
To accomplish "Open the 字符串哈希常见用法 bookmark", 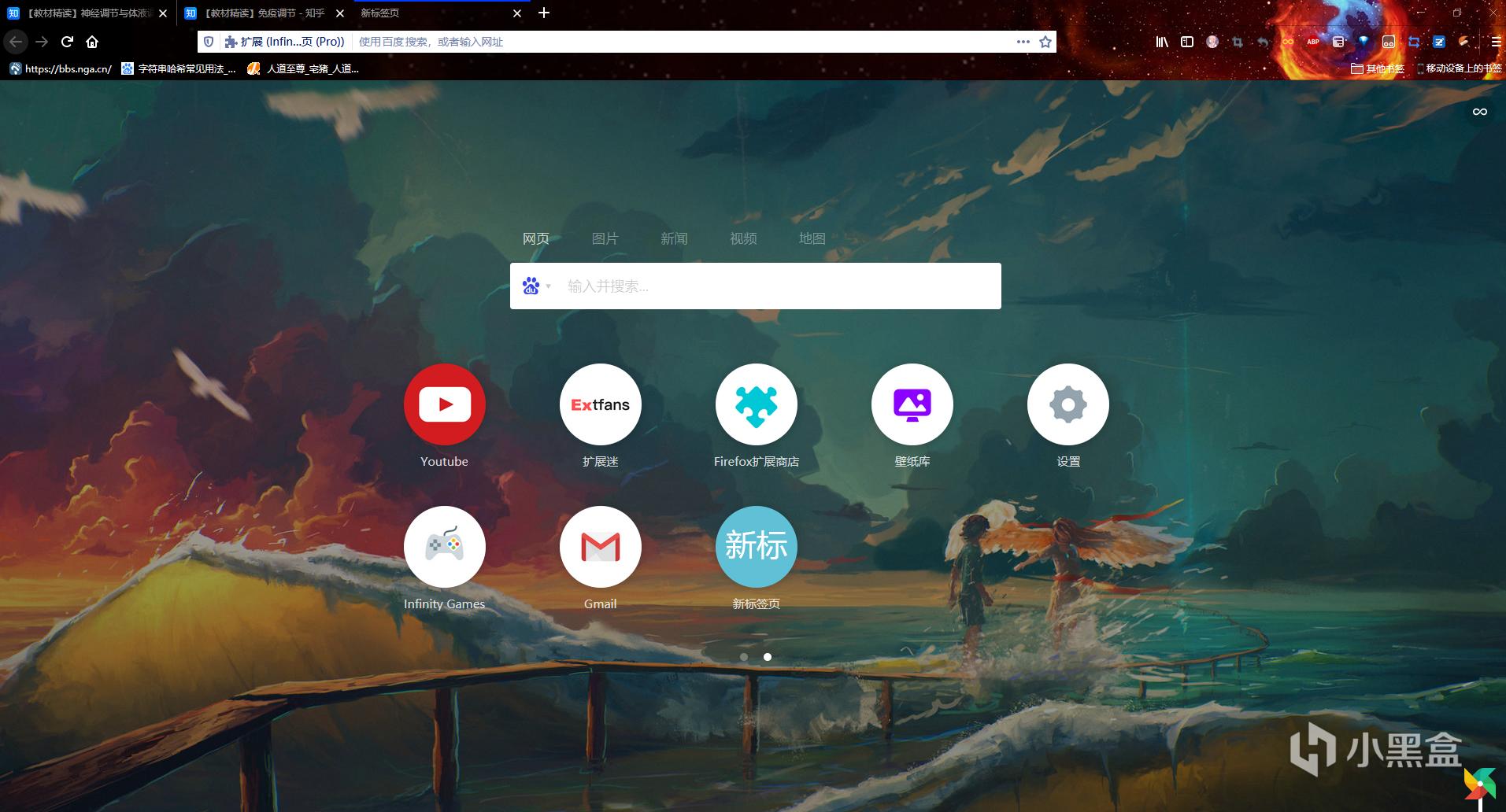I will coord(179,68).
